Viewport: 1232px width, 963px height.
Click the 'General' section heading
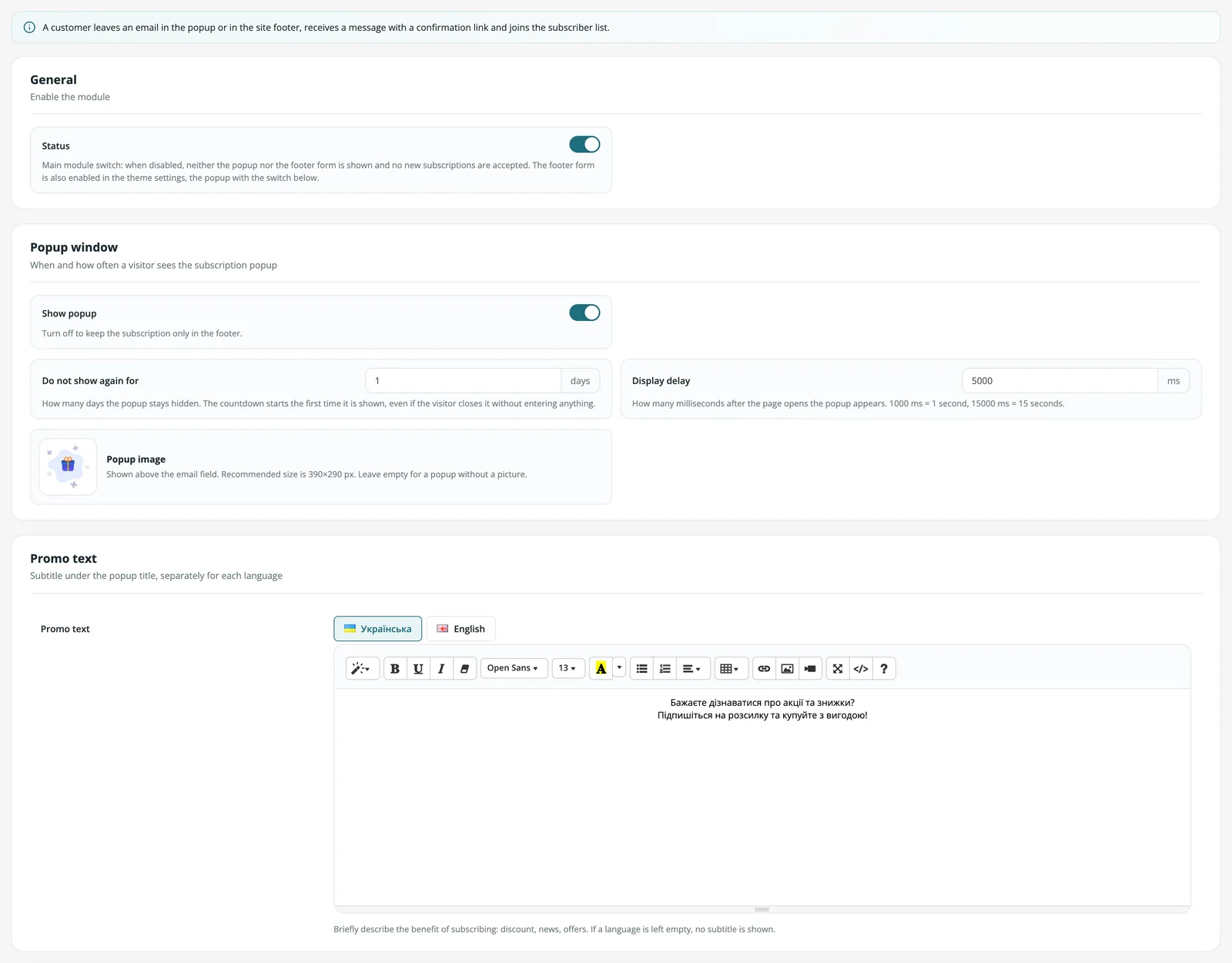[x=53, y=80]
